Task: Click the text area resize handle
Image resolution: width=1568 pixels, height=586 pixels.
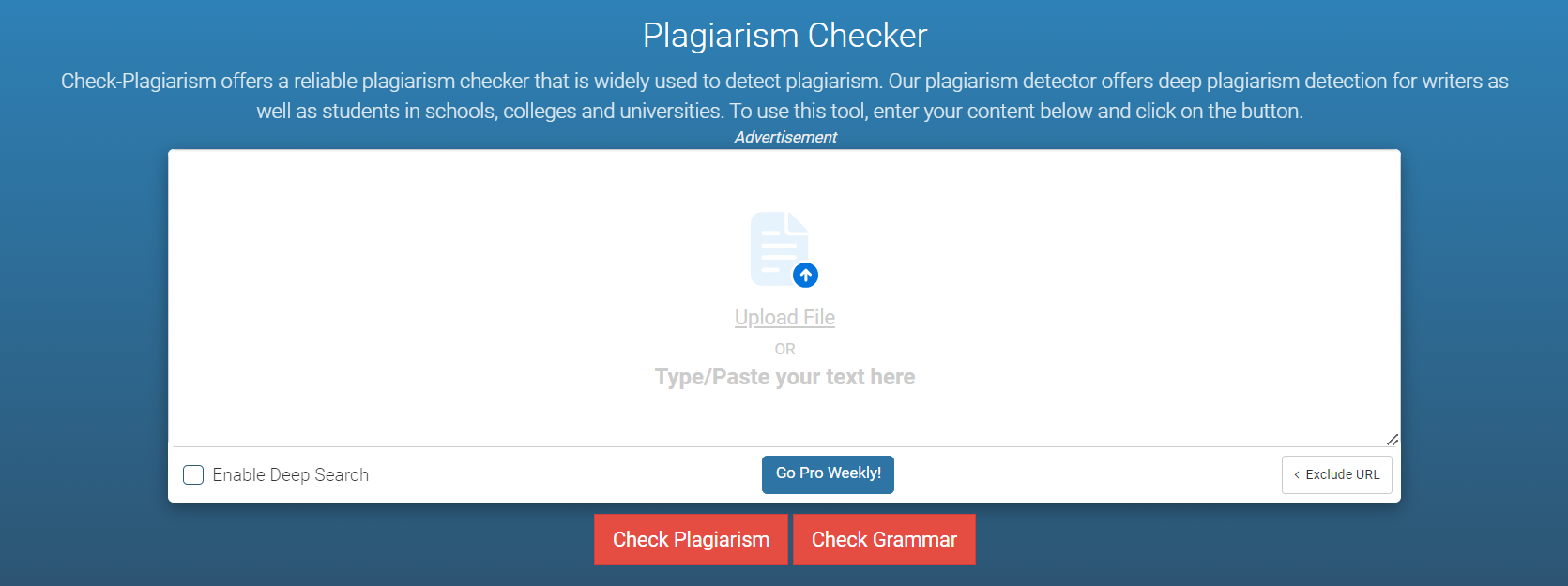Action: coord(1392,440)
